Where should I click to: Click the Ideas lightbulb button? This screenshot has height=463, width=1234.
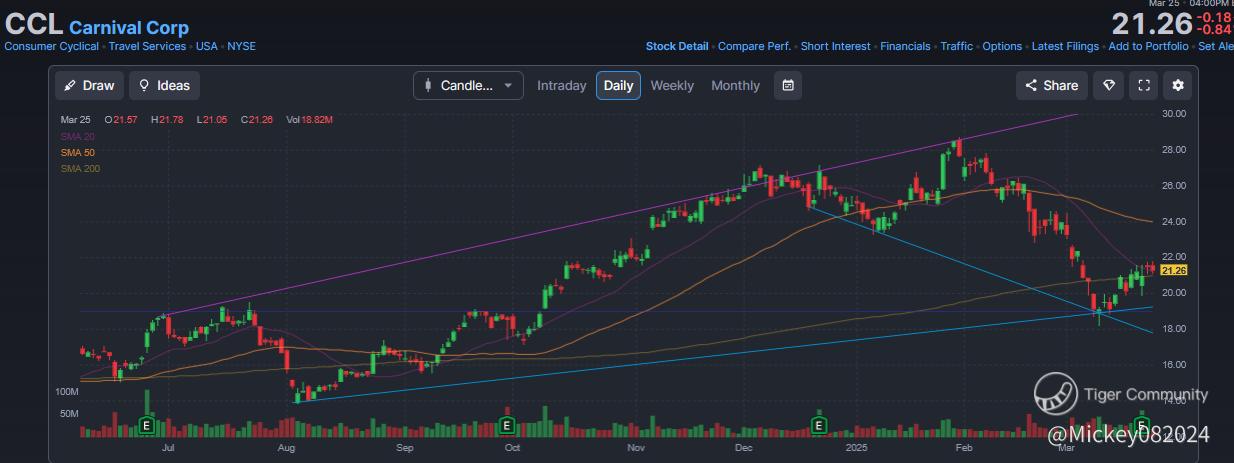click(164, 86)
